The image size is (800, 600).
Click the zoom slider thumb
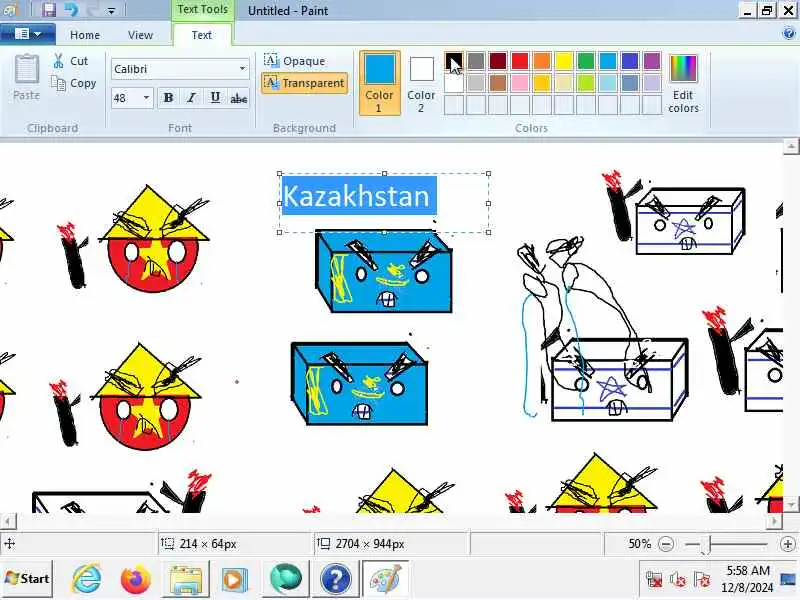tap(706, 544)
